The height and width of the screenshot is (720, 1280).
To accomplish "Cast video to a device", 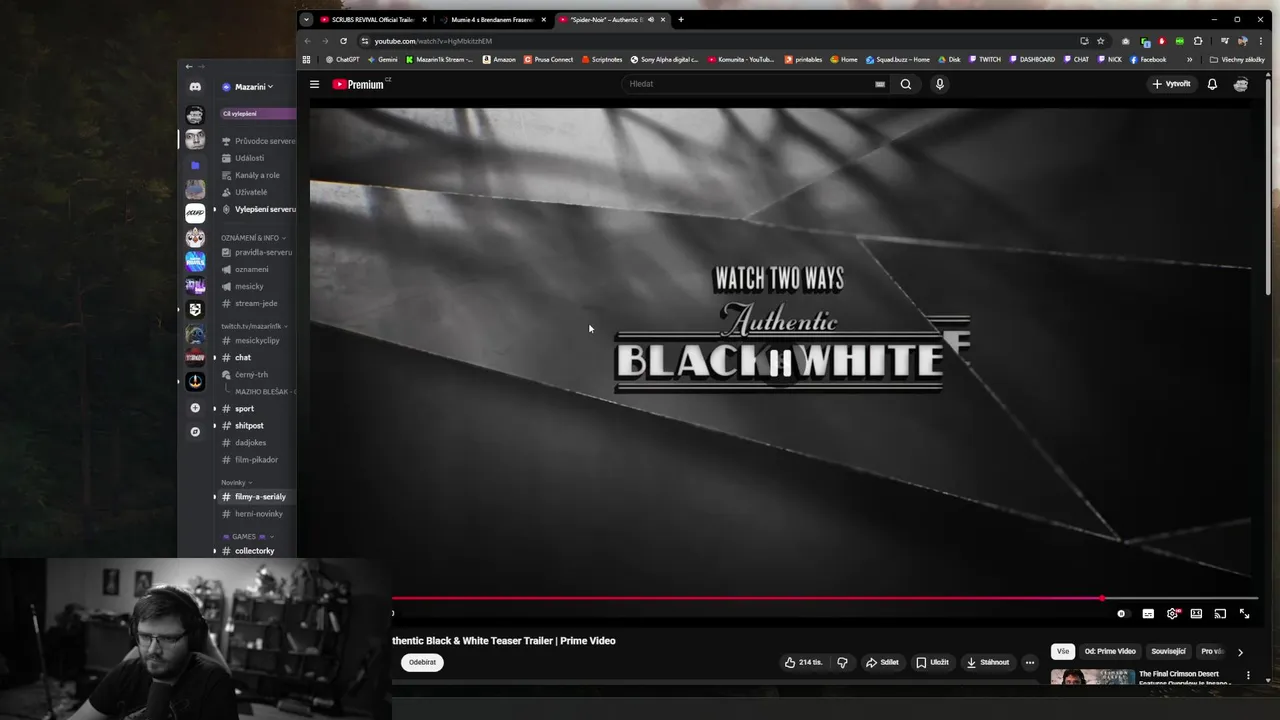I will (1220, 614).
